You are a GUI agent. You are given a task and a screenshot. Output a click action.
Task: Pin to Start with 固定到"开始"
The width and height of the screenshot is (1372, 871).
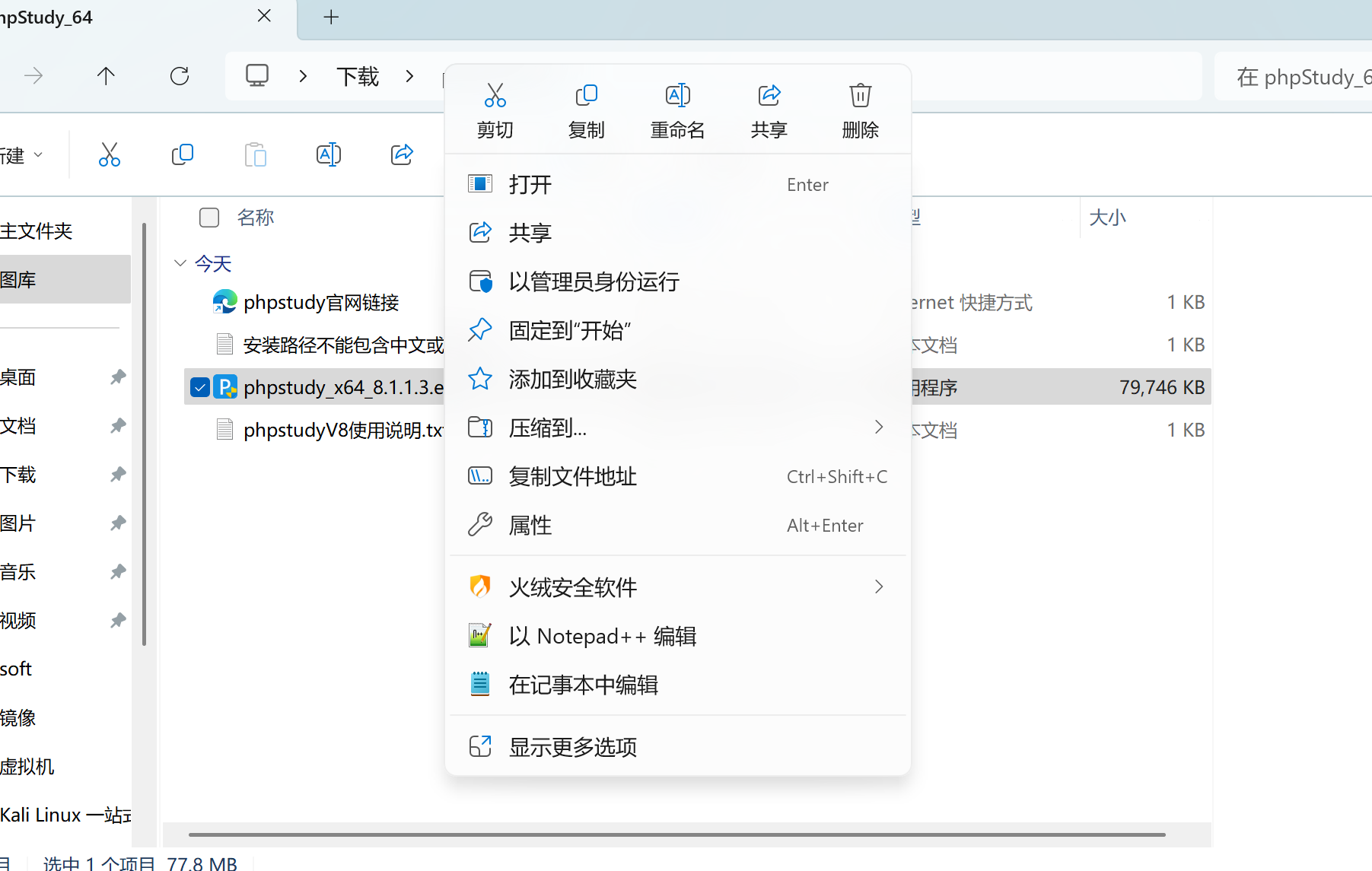[x=678, y=330]
